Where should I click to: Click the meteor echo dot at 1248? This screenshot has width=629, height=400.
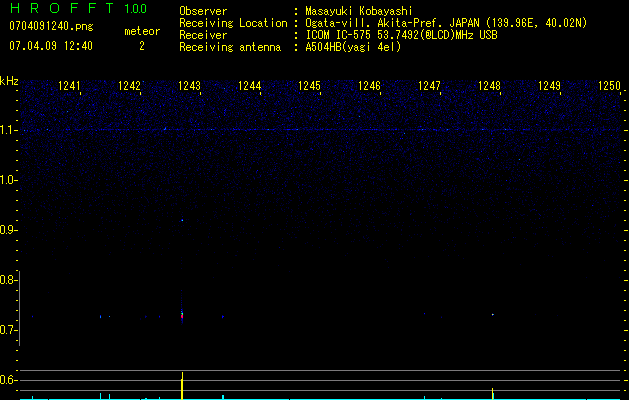pyautogui.click(x=493, y=315)
